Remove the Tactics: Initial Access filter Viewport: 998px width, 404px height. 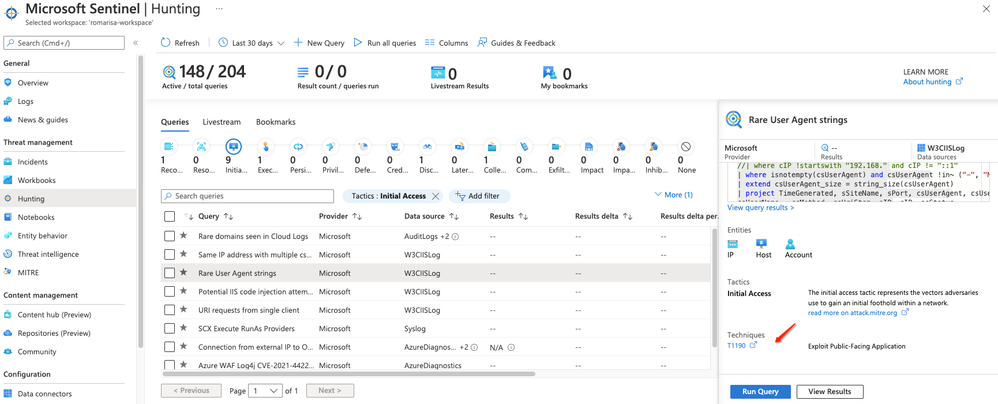(435, 196)
